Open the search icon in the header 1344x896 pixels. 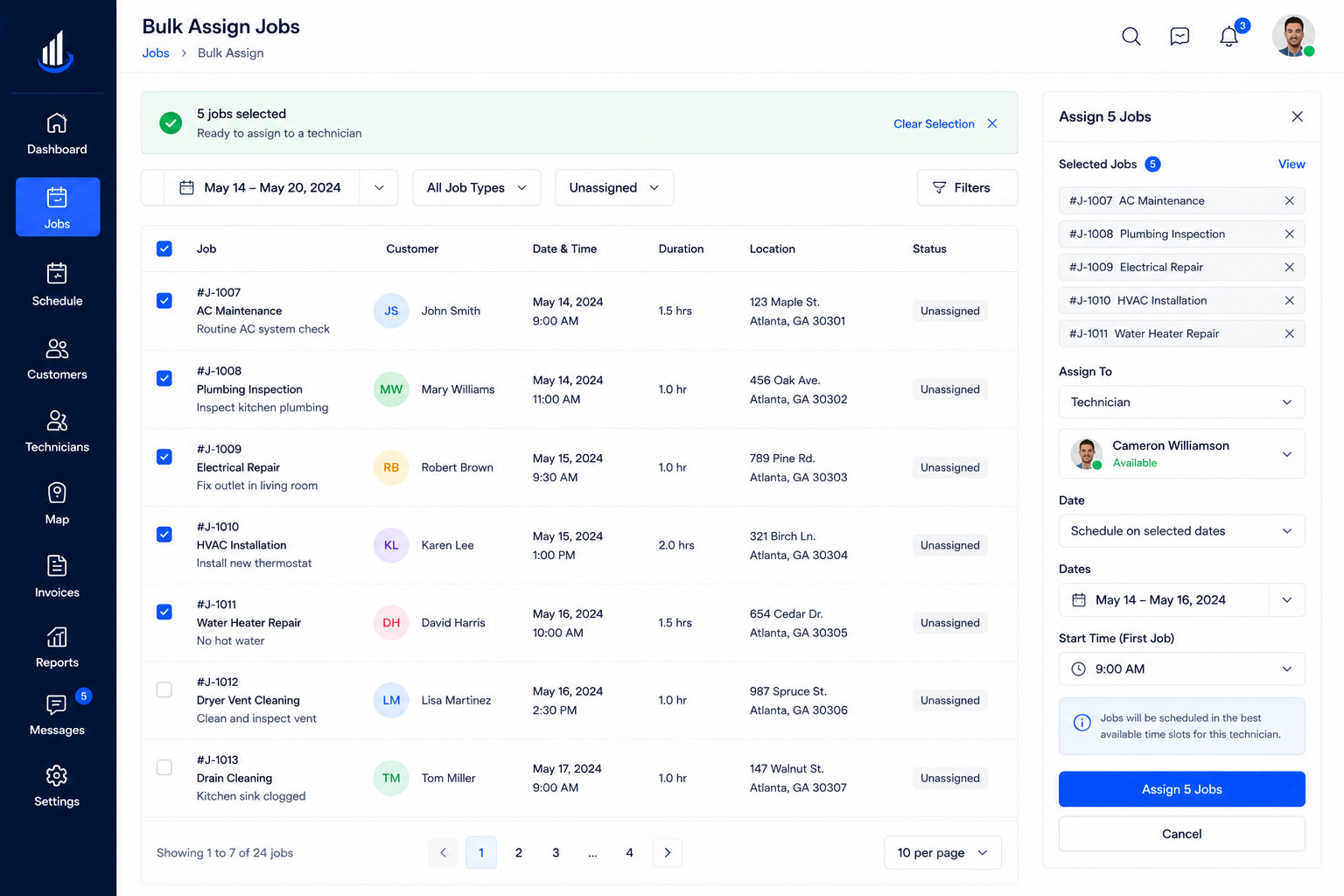(1130, 36)
